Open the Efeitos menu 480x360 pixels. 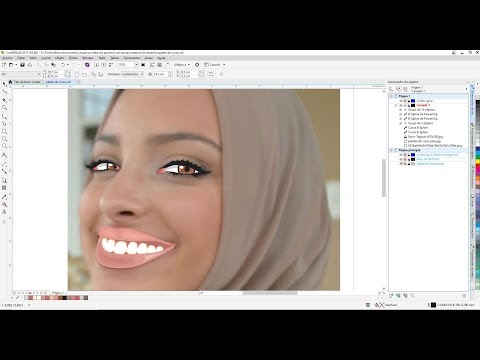point(73,58)
